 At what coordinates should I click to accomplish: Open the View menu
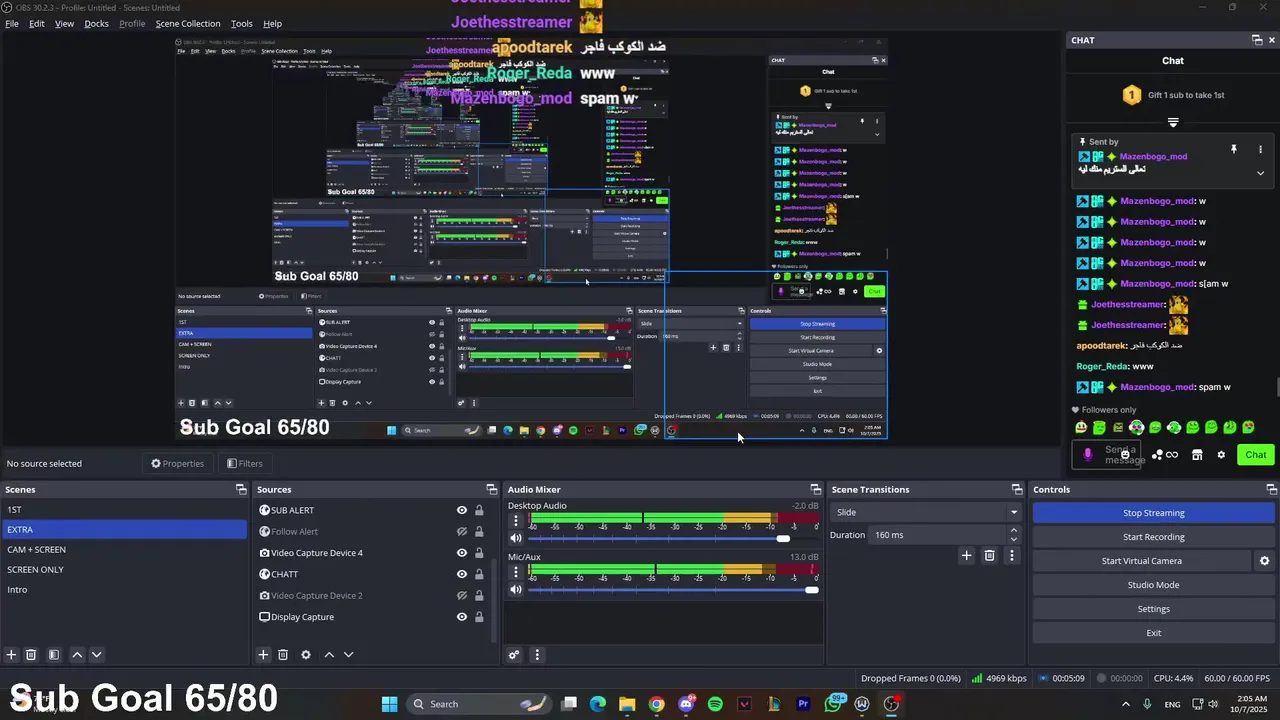pos(64,23)
